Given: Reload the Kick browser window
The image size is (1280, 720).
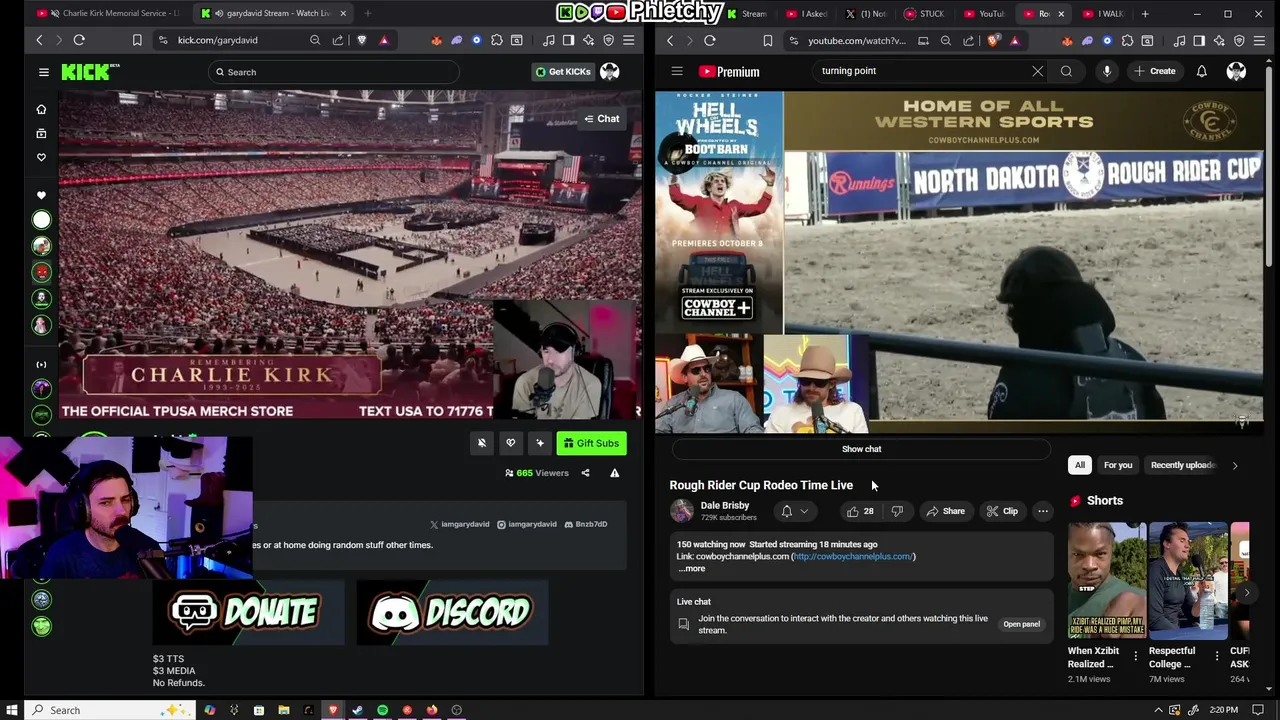Looking at the screenshot, I should click(x=79, y=40).
